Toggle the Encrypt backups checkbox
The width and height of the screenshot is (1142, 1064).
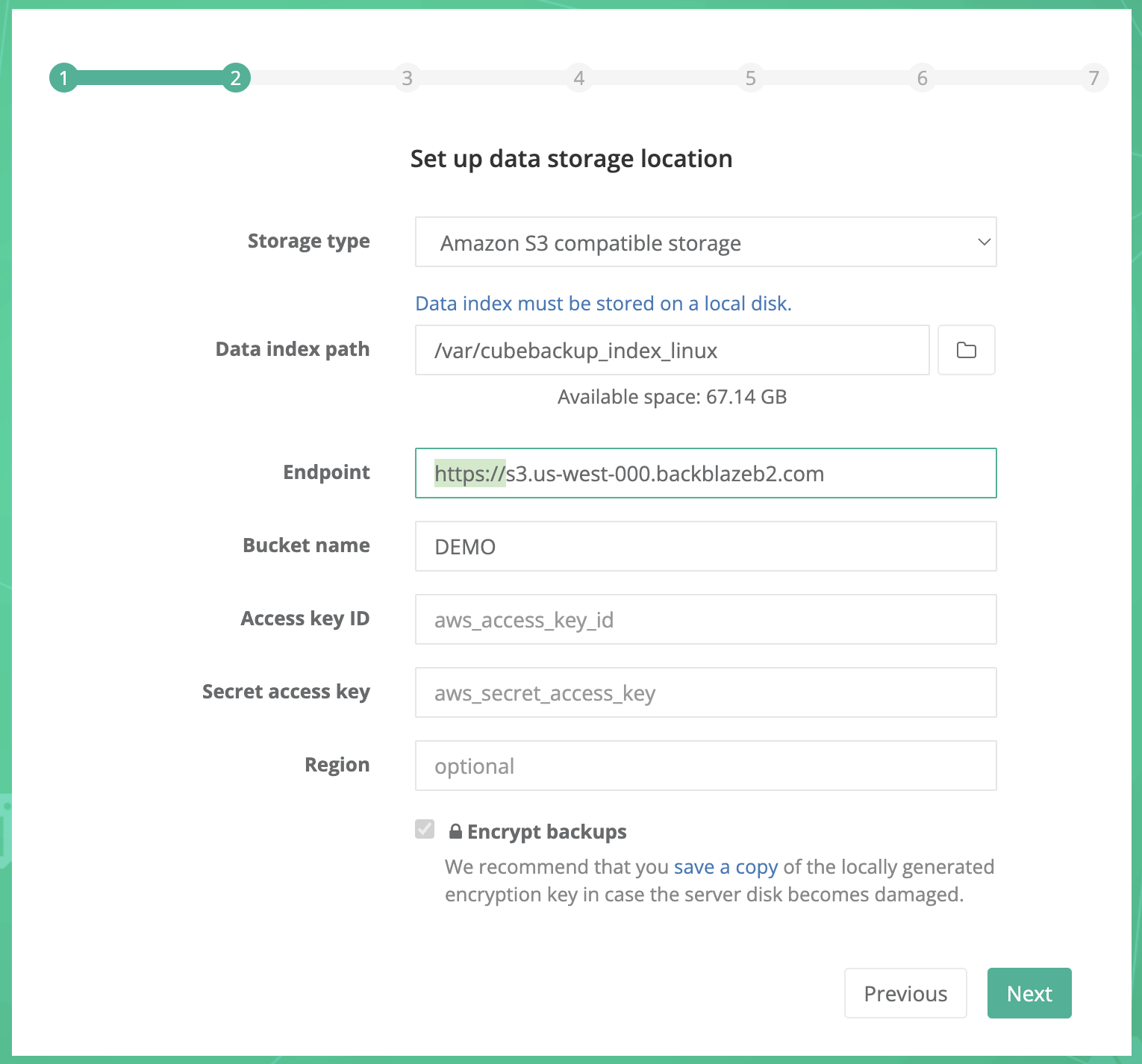coord(424,829)
